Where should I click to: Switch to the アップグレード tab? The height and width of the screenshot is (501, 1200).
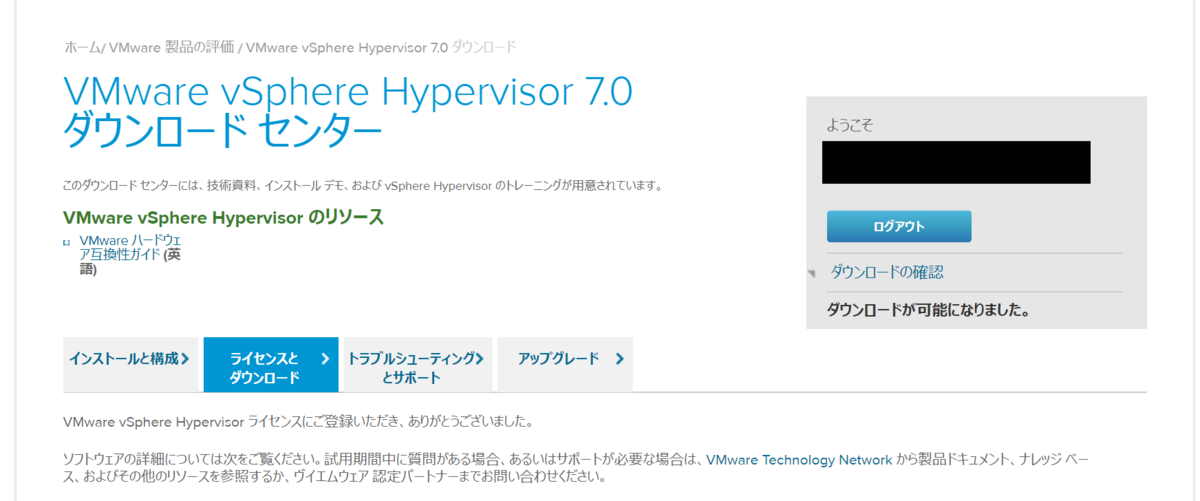click(565, 364)
